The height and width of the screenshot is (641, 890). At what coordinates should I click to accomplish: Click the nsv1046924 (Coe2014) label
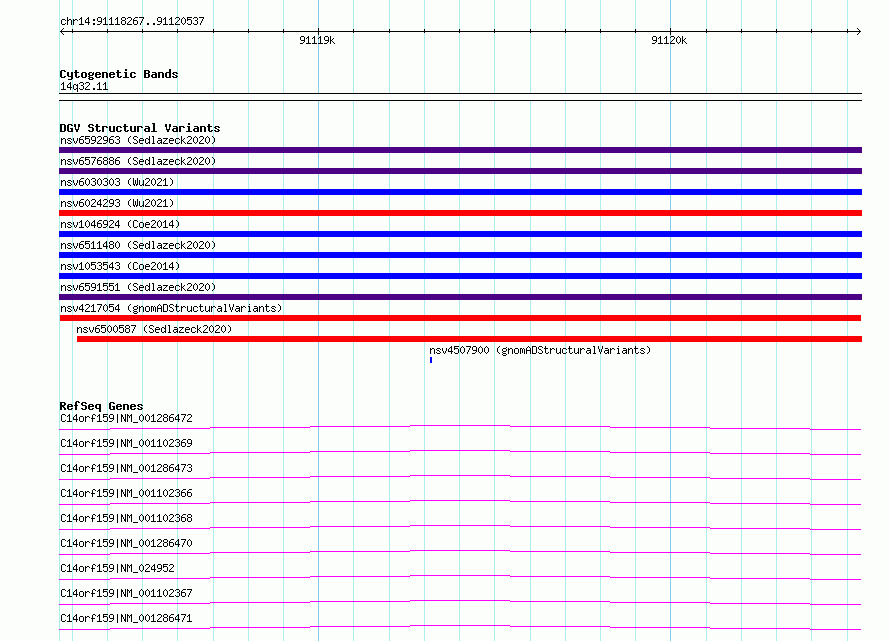pyautogui.click(x=120, y=224)
